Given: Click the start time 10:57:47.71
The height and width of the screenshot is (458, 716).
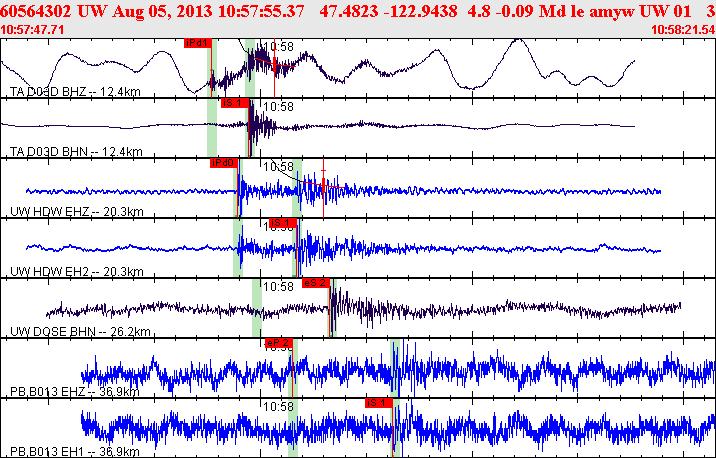Looking at the screenshot, I should point(32,30).
